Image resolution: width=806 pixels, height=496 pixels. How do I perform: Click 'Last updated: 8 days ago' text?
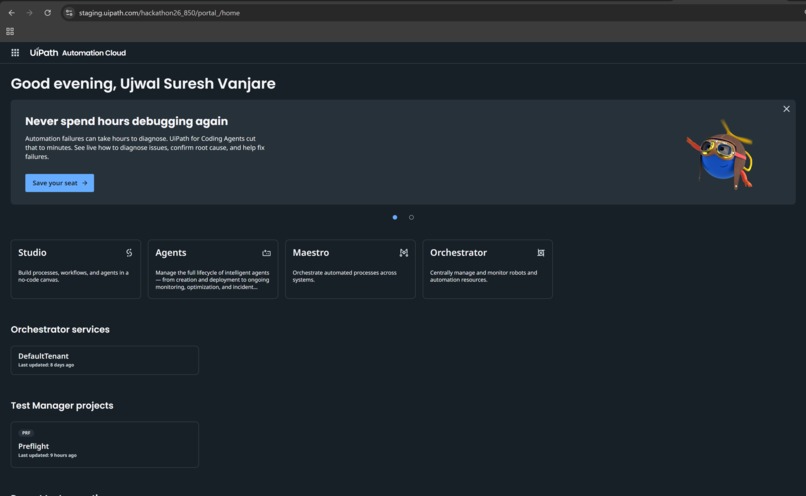(46, 365)
